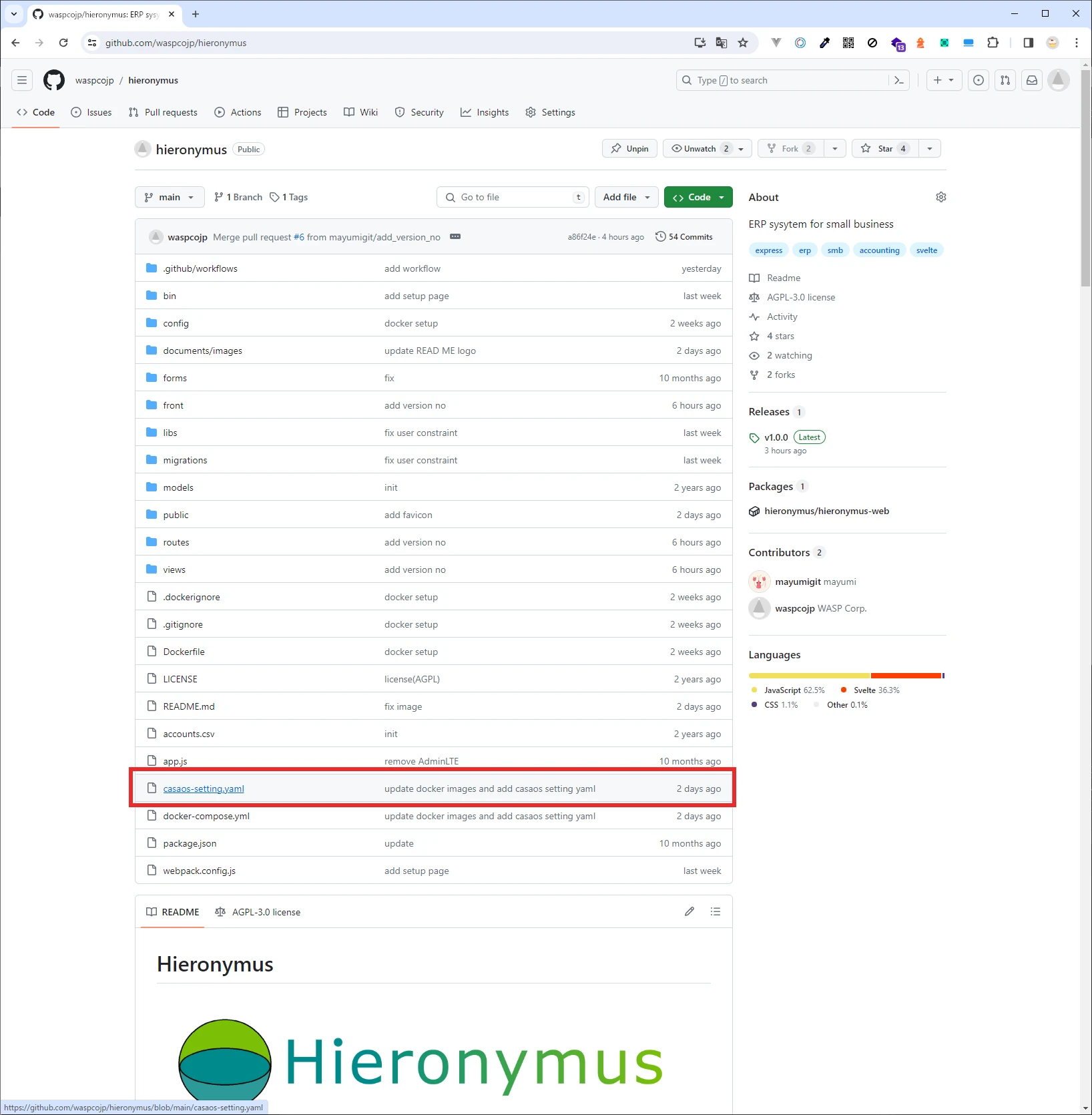Viewport: 1092px width, 1115px height.
Task: Open the docker-compose.yml file
Action: coord(206,816)
